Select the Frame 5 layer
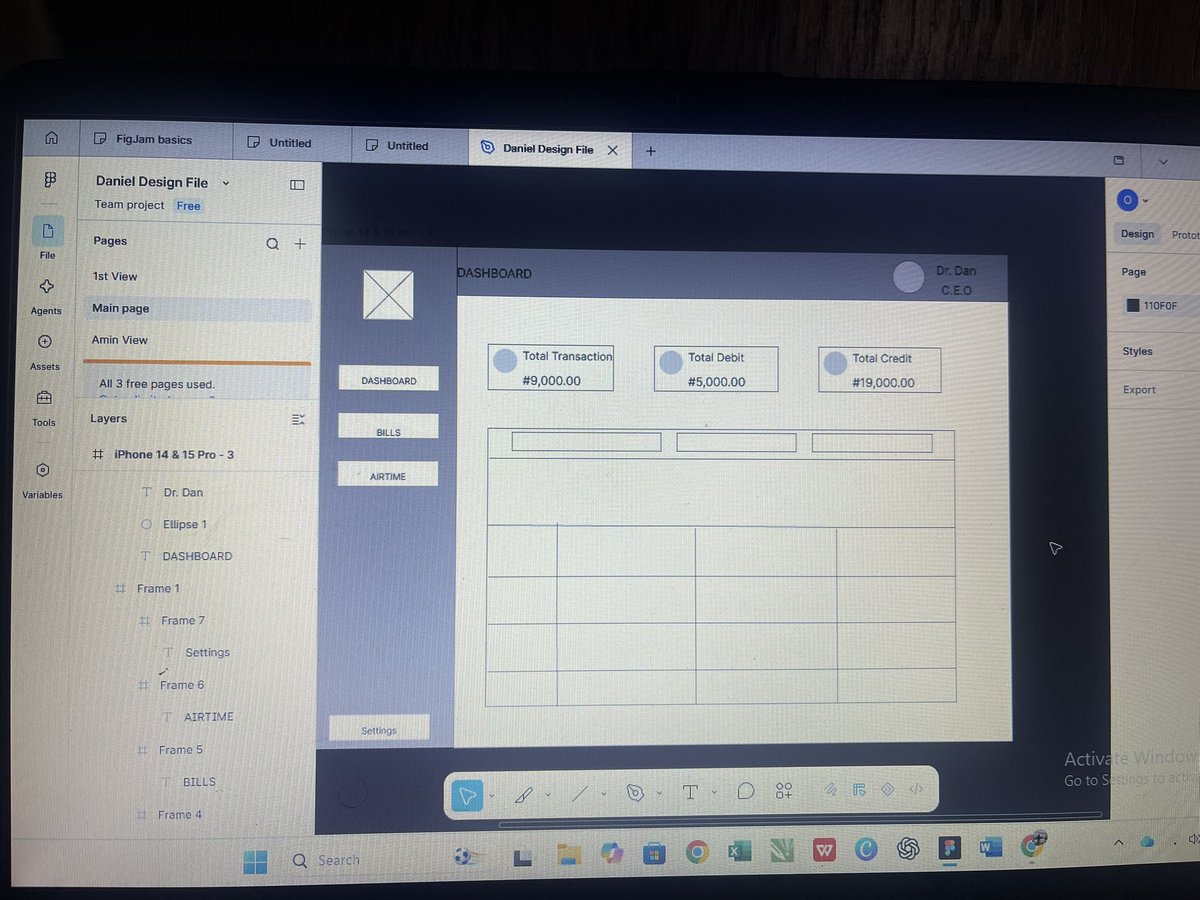 click(180, 750)
